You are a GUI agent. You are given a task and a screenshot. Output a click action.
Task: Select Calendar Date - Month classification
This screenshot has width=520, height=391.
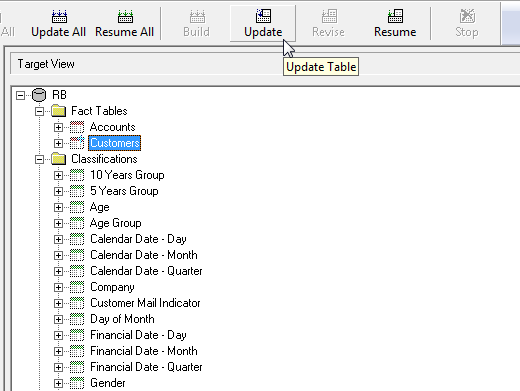(144, 255)
